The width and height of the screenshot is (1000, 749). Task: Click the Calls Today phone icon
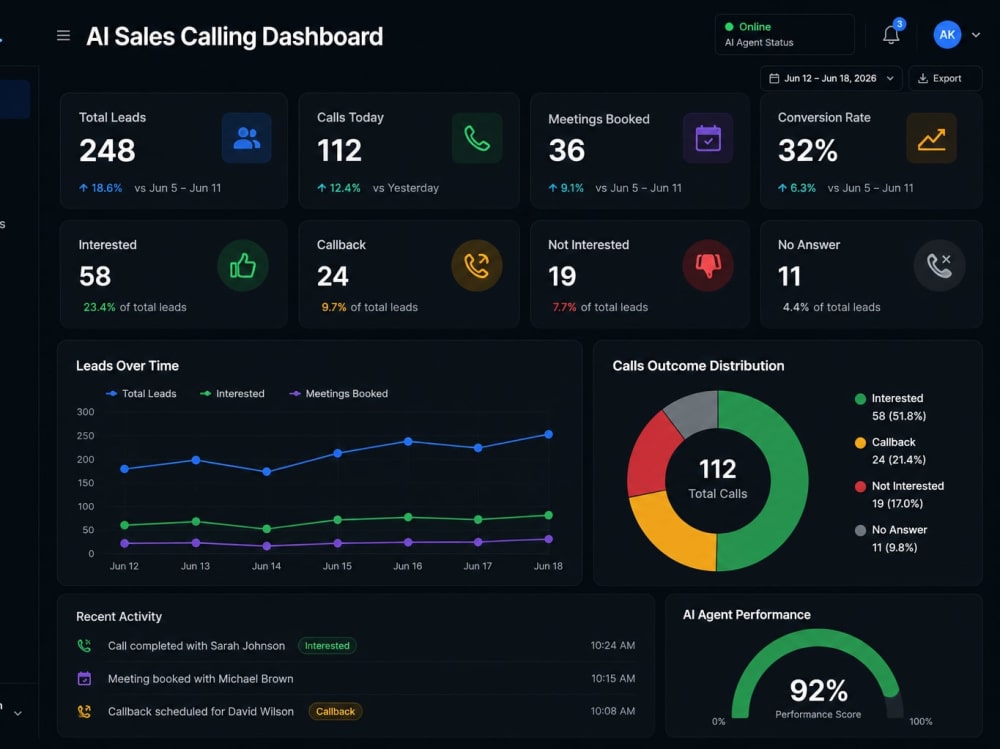click(477, 138)
